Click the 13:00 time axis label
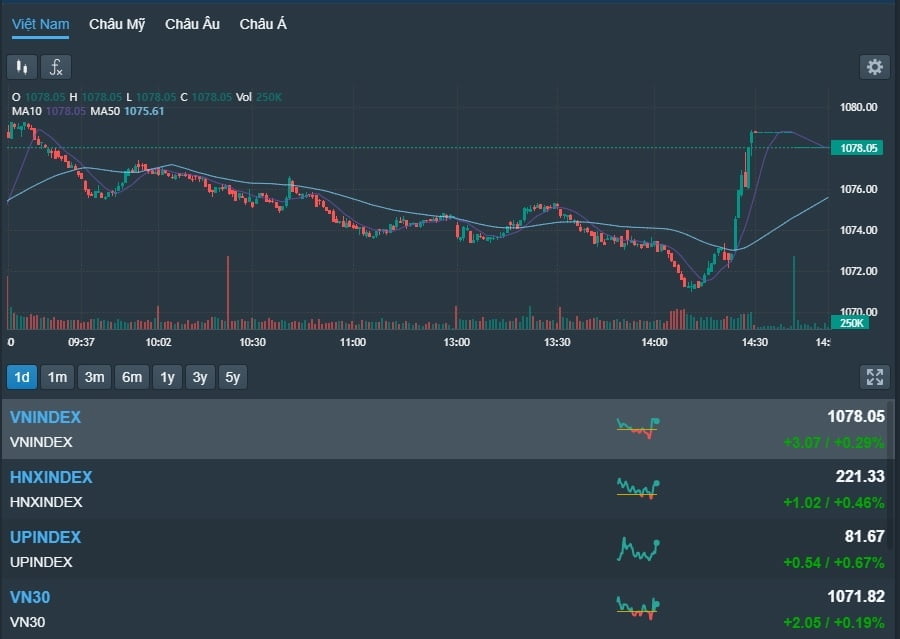 (456, 342)
